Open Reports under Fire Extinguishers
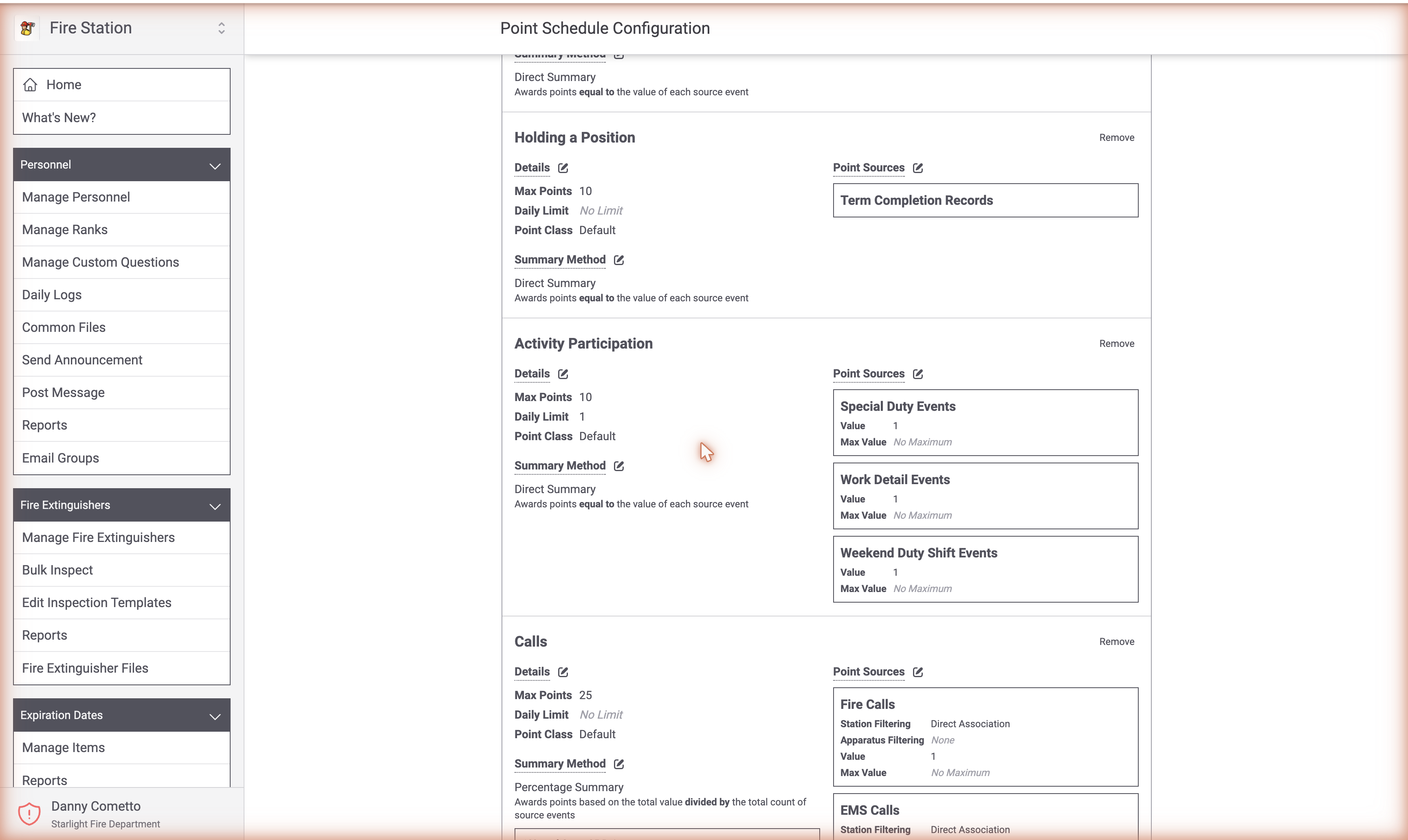Screen dimensions: 1408x840 click(122, 635)
